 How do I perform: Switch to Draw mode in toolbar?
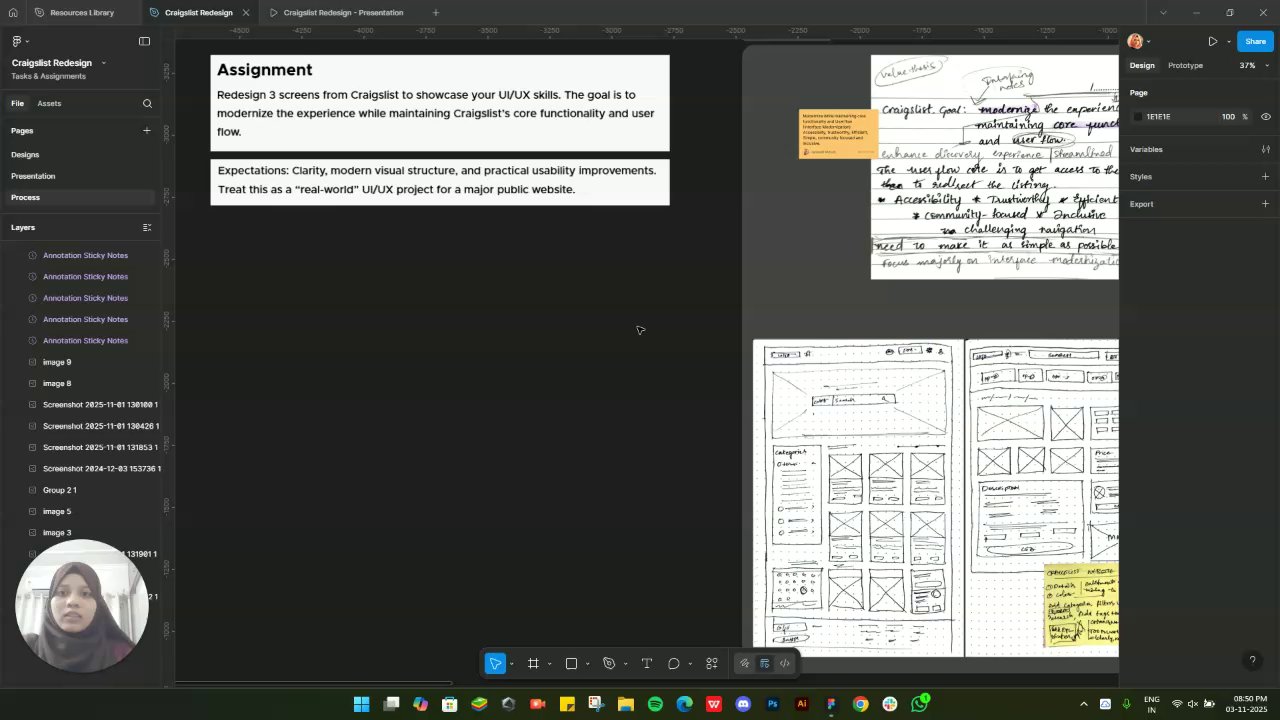tap(744, 663)
